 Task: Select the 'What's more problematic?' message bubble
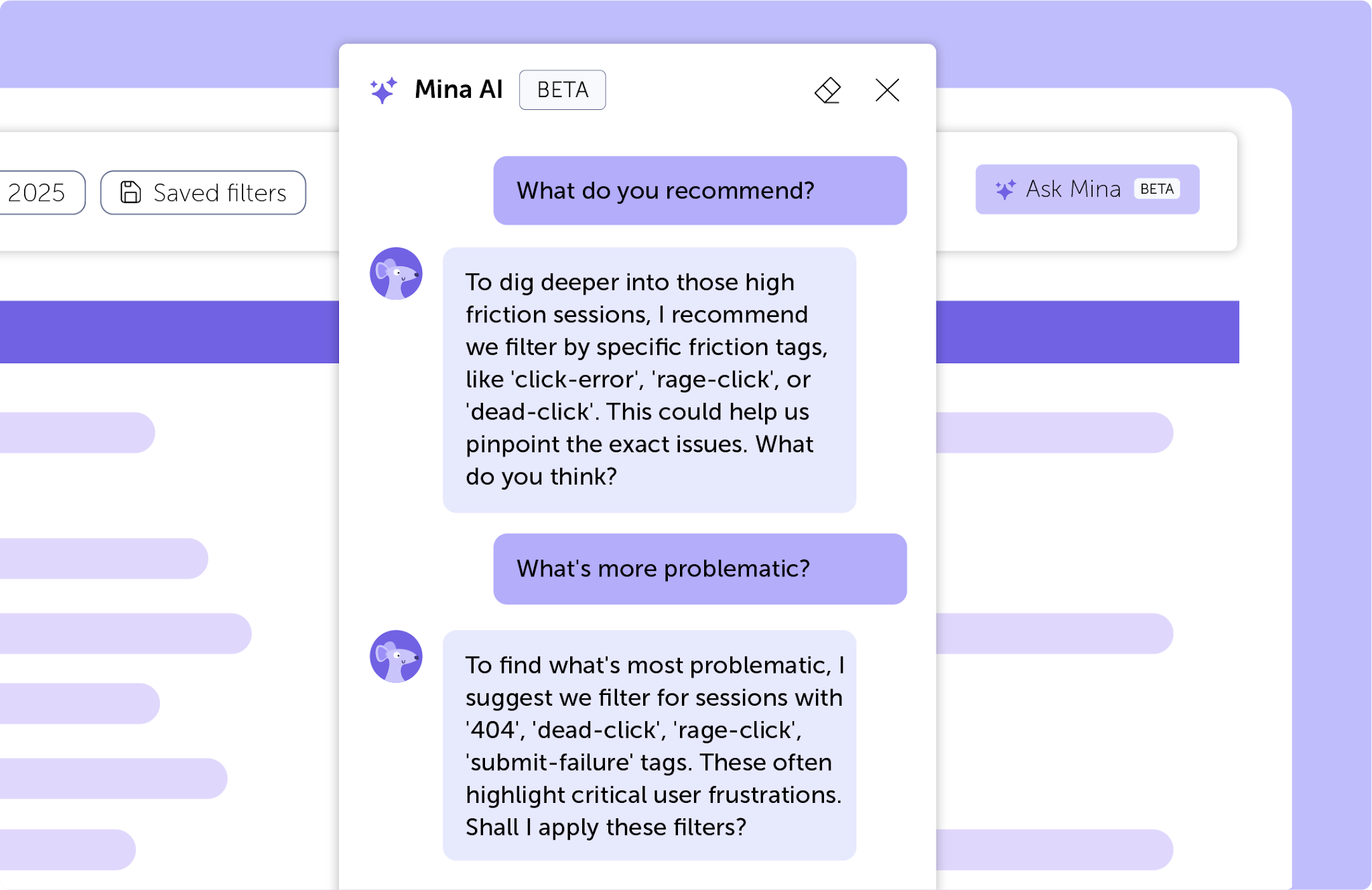click(x=699, y=568)
